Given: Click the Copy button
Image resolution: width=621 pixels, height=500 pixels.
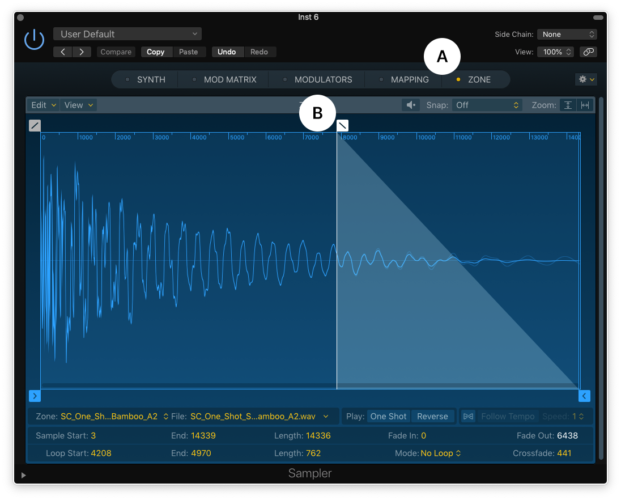Looking at the screenshot, I should (x=155, y=51).
